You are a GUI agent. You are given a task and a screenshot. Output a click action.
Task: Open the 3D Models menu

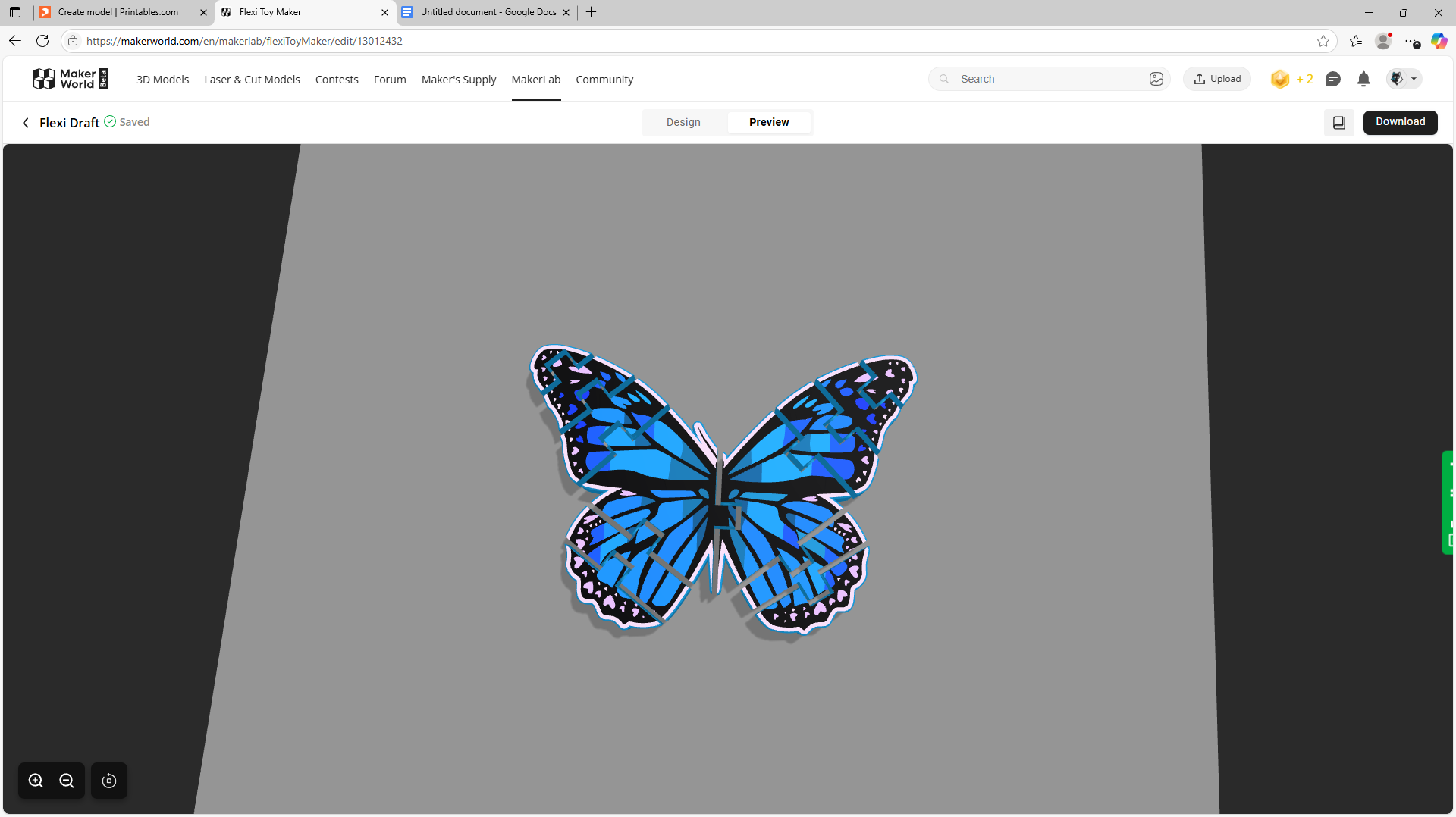click(162, 80)
